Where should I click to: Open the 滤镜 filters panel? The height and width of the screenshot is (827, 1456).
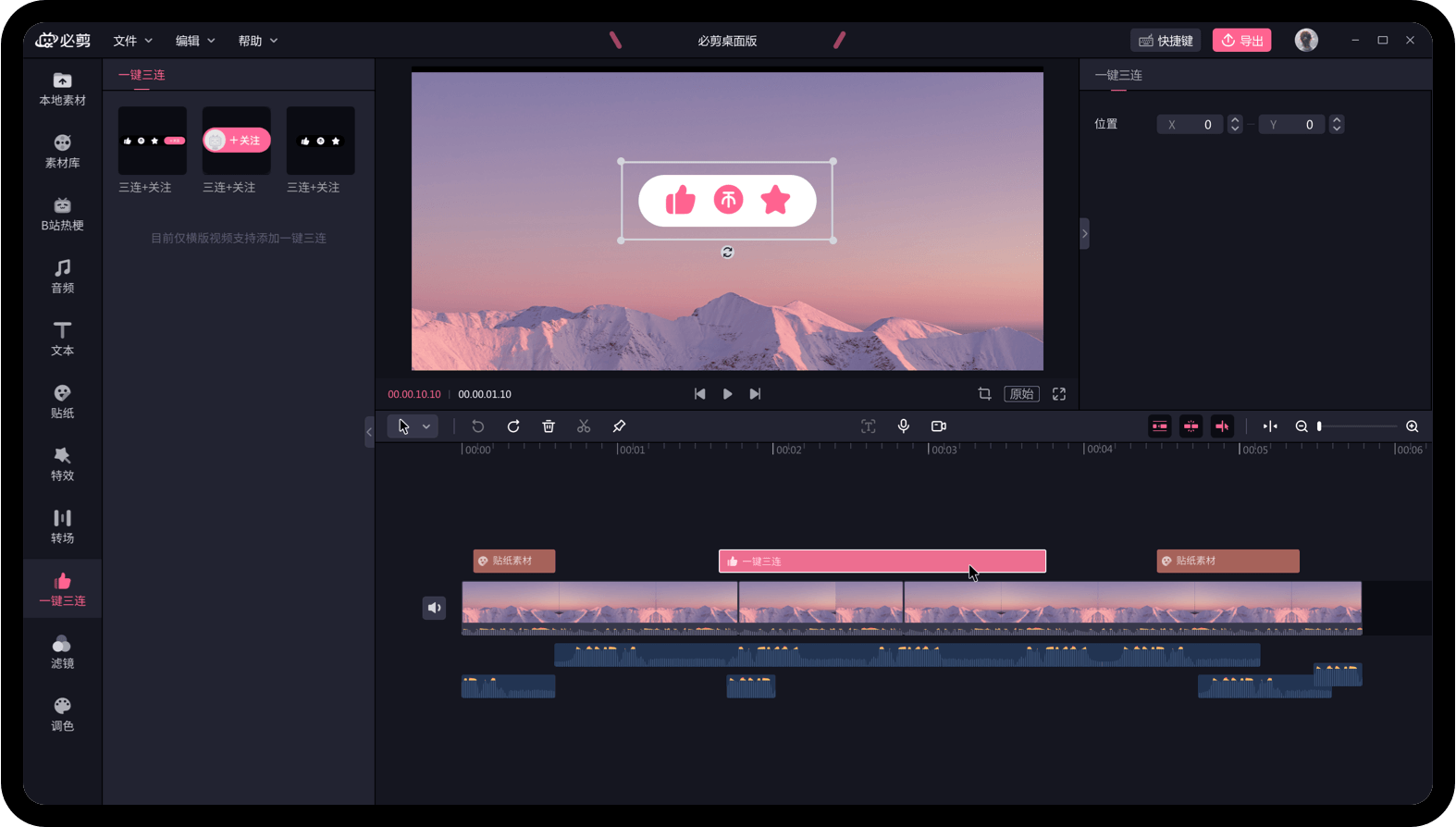coord(62,651)
